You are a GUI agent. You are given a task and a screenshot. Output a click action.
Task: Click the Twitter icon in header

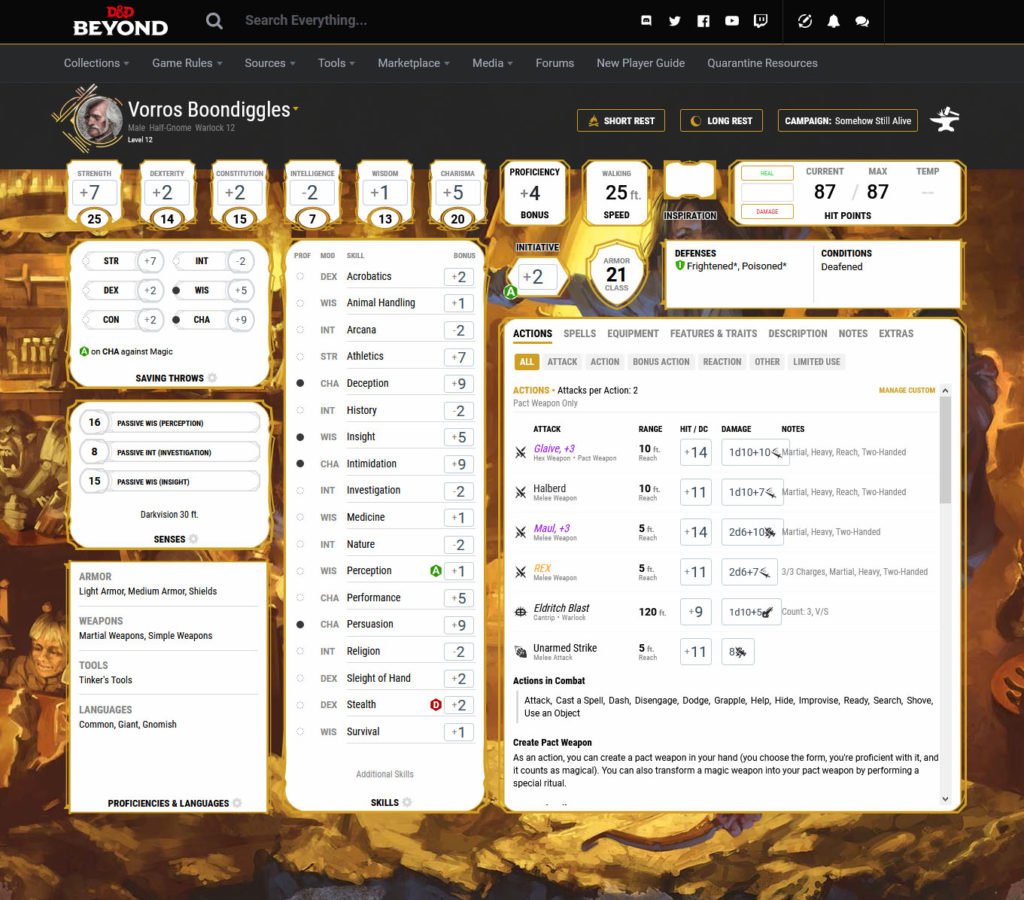(x=675, y=21)
